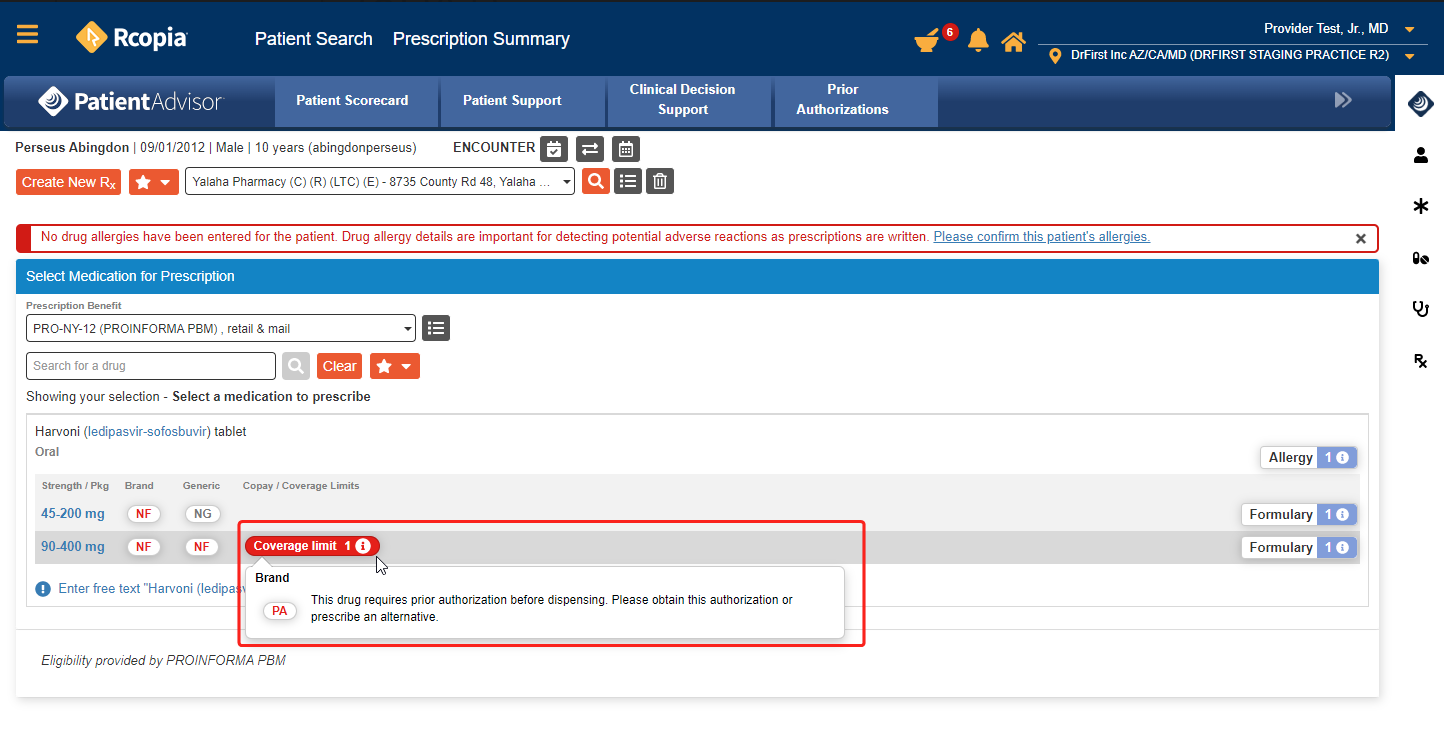Go to the home icon
1444x741 pixels.
coord(1013,41)
